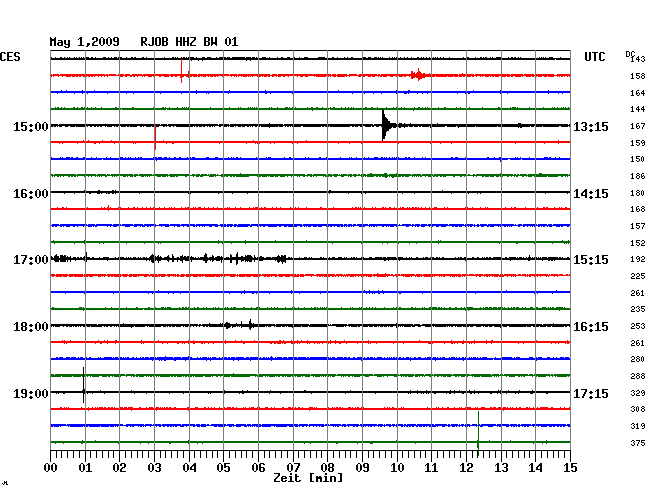Click minute tick label 08
The image size is (650, 494).
click(x=327, y=467)
